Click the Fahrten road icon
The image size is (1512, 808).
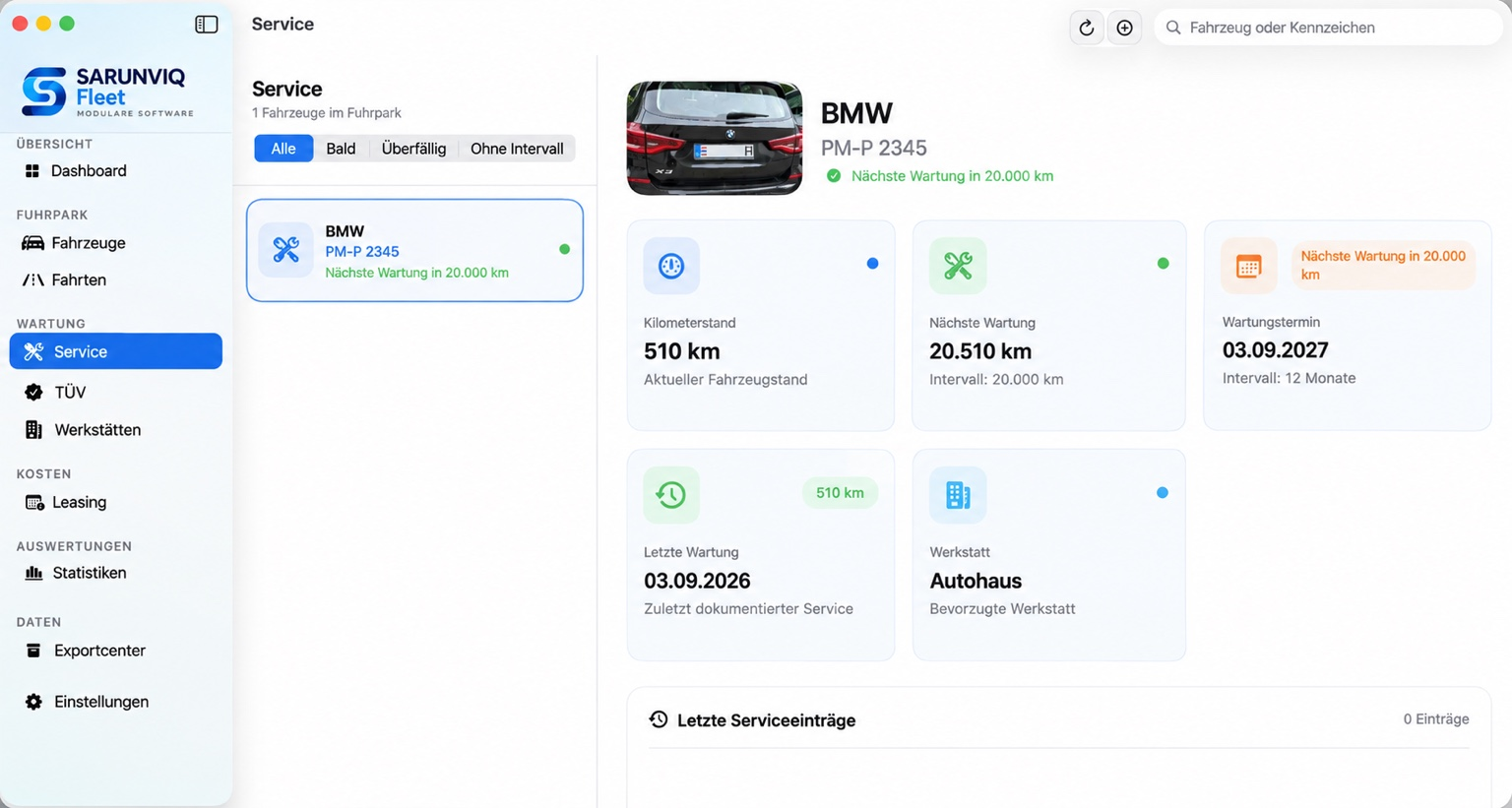(x=32, y=280)
